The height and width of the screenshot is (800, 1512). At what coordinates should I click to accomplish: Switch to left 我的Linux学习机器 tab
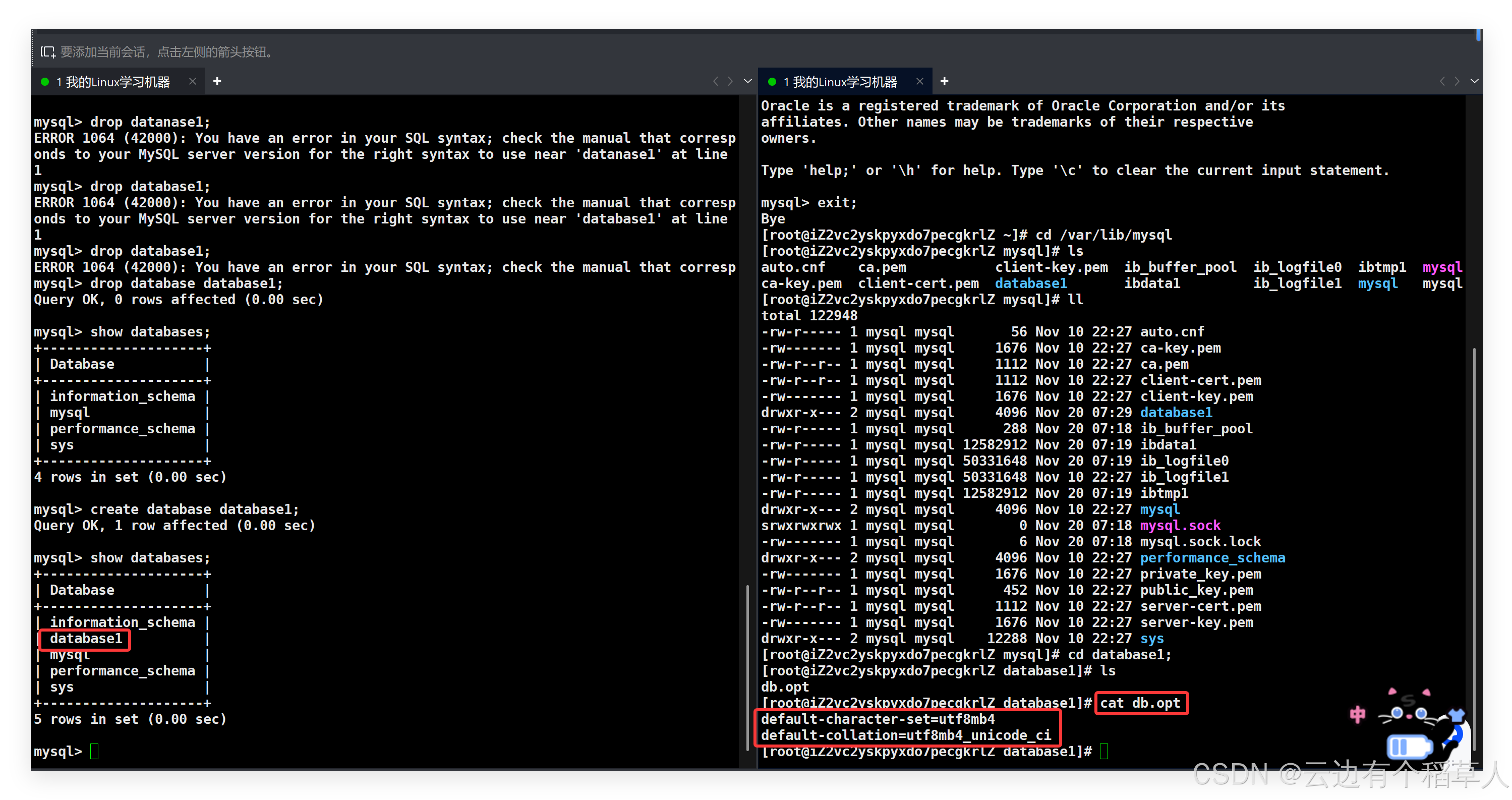coord(118,82)
